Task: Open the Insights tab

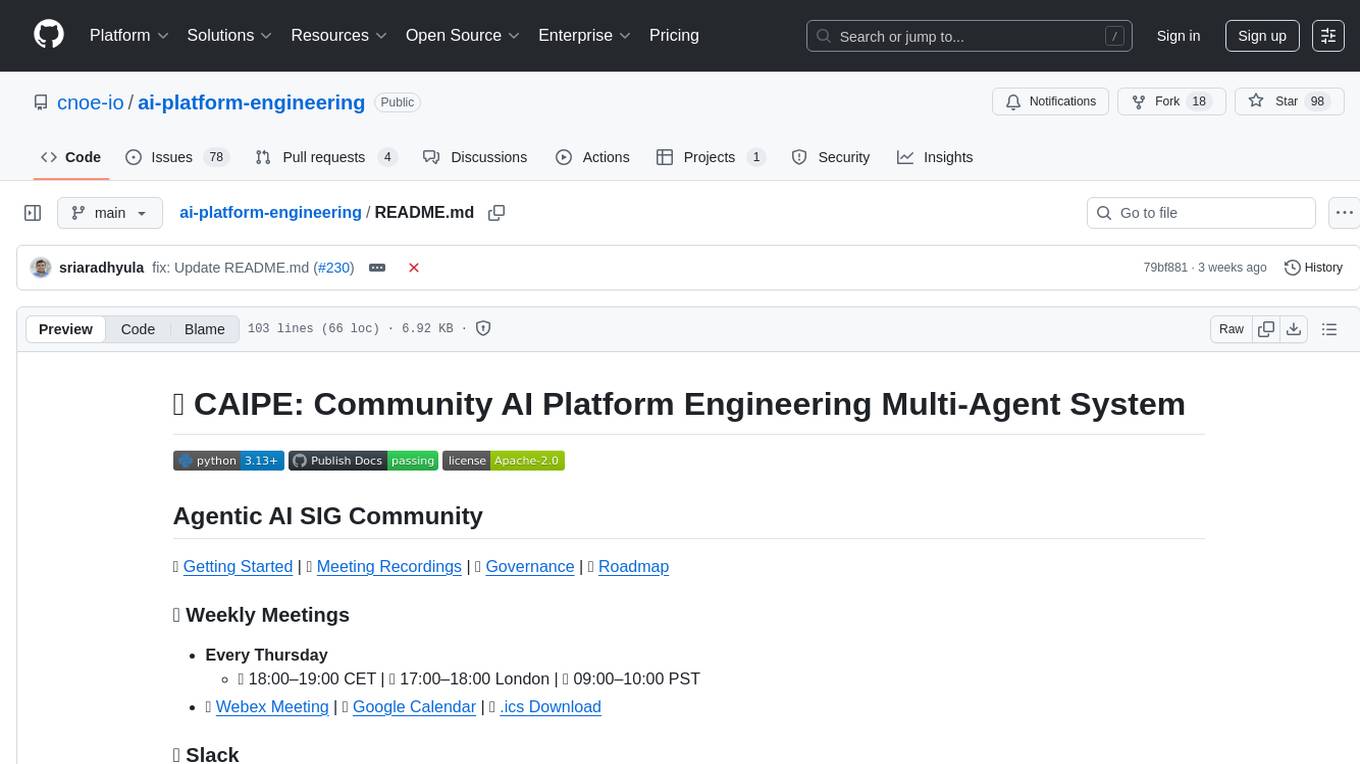Action: click(x=935, y=157)
